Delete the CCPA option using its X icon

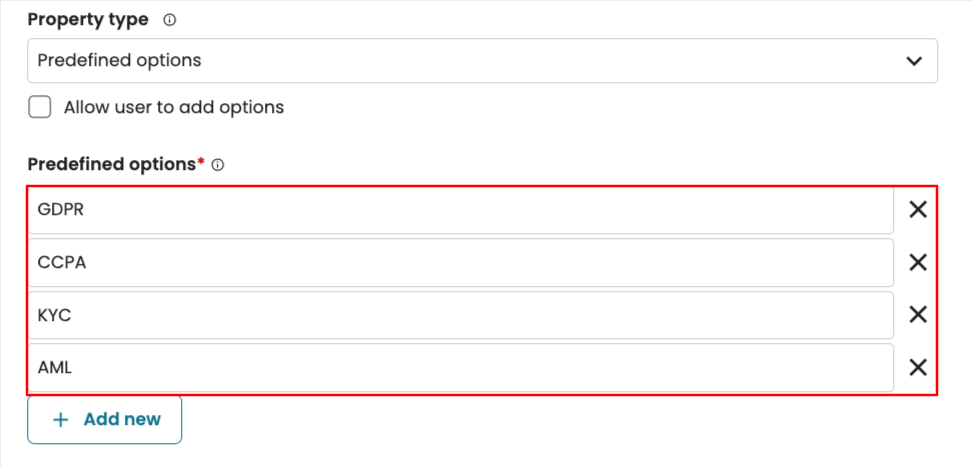pyautogui.click(x=917, y=263)
